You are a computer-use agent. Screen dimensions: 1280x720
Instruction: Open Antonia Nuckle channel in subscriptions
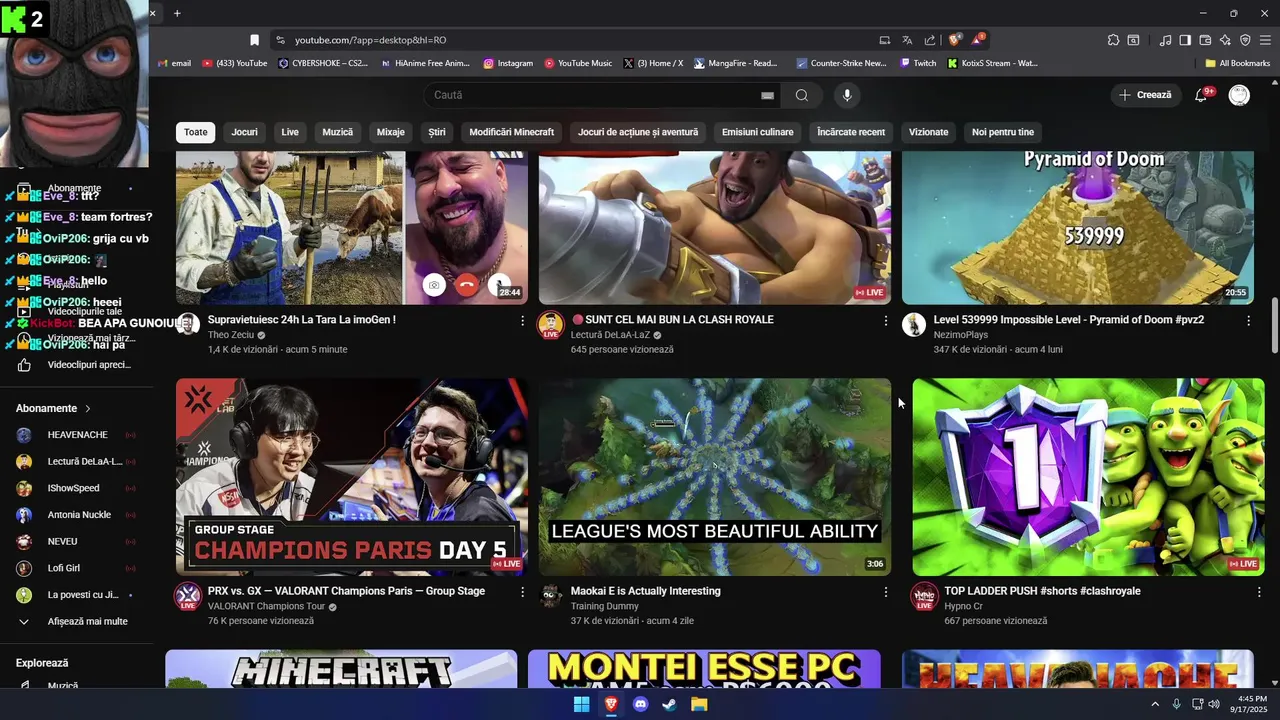click(76, 515)
